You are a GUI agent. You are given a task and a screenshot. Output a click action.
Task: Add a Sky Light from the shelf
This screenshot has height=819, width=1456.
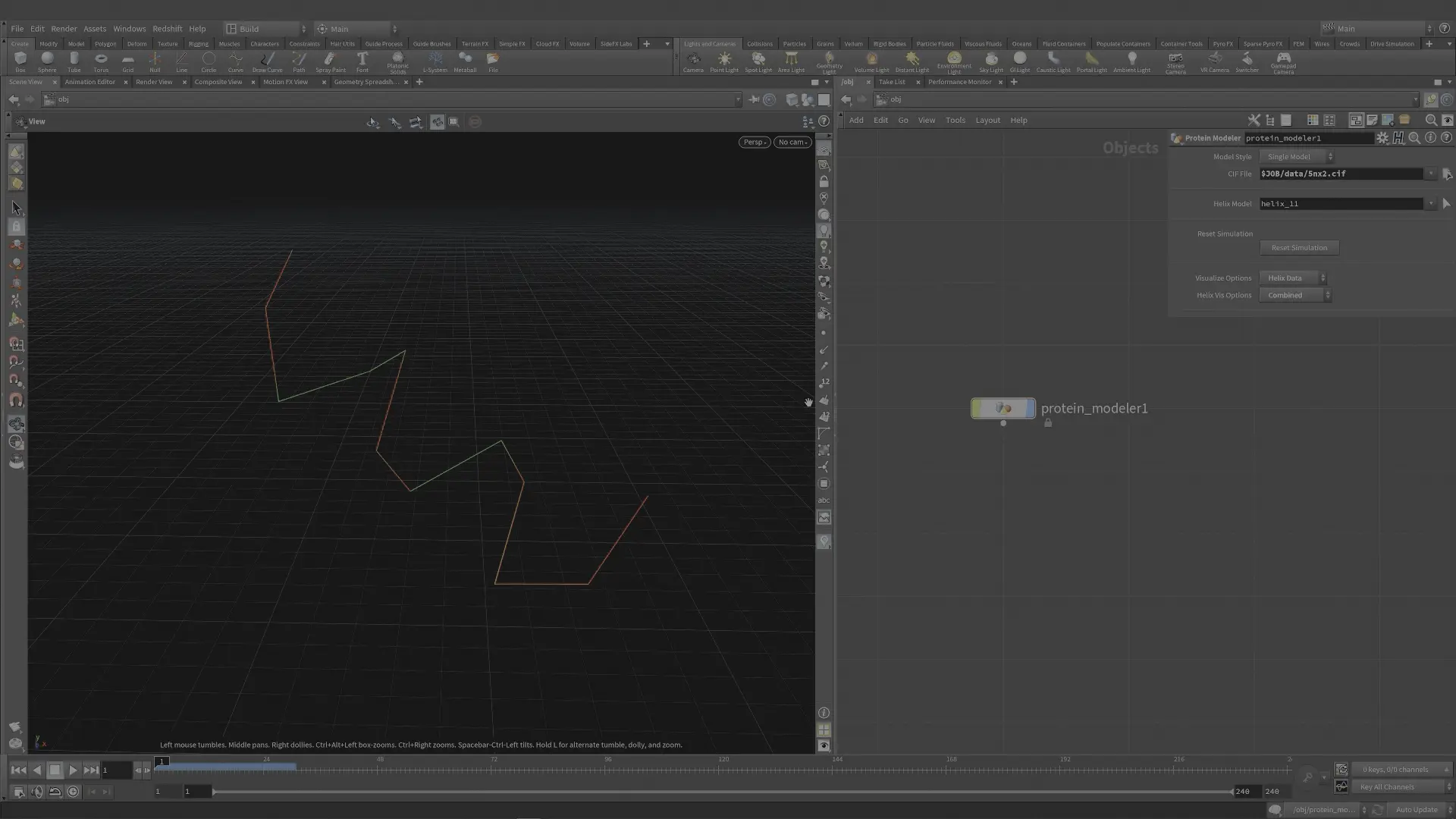(991, 61)
